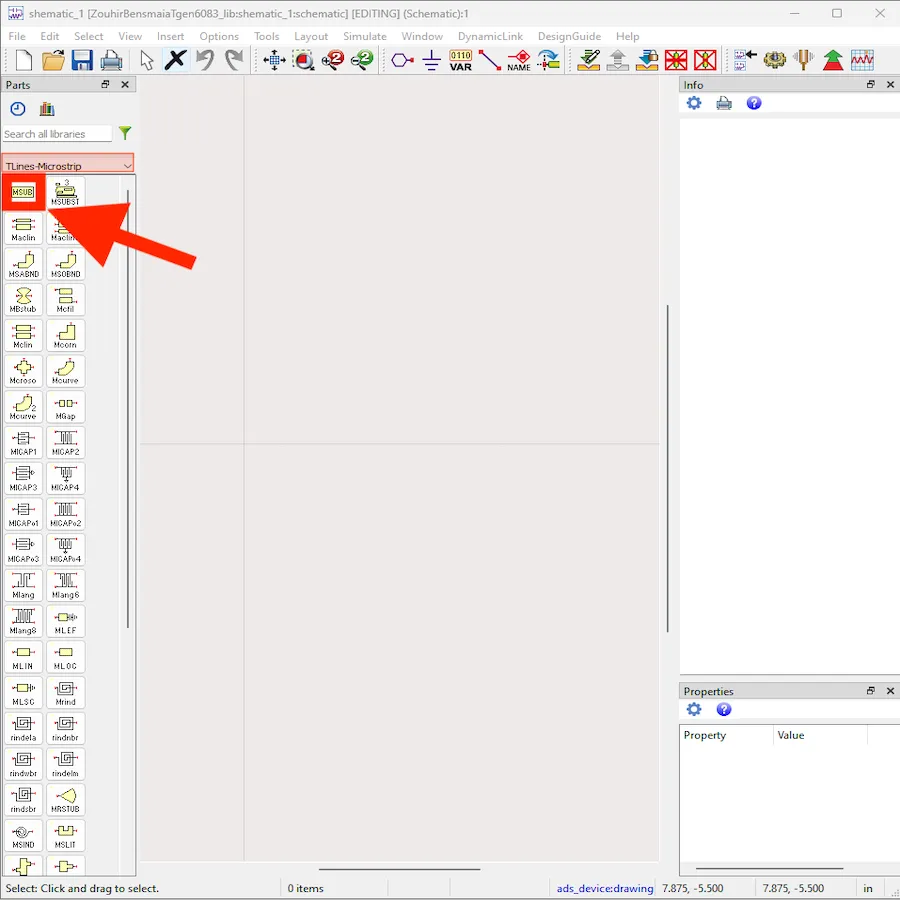Close the Parts panel
This screenshot has height=900, width=900.
coord(125,84)
